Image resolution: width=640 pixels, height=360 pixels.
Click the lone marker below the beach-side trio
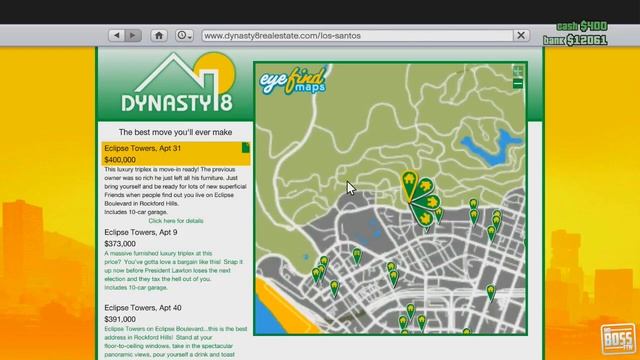(335, 287)
